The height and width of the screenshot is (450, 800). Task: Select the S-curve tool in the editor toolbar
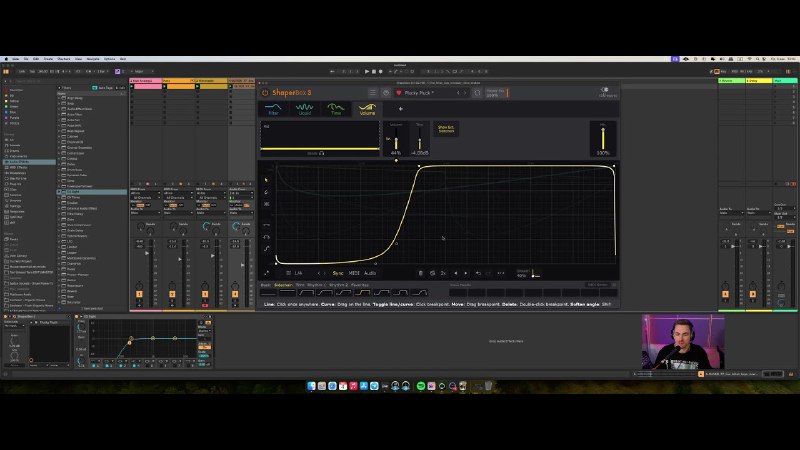pyautogui.click(x=266, y=248)
